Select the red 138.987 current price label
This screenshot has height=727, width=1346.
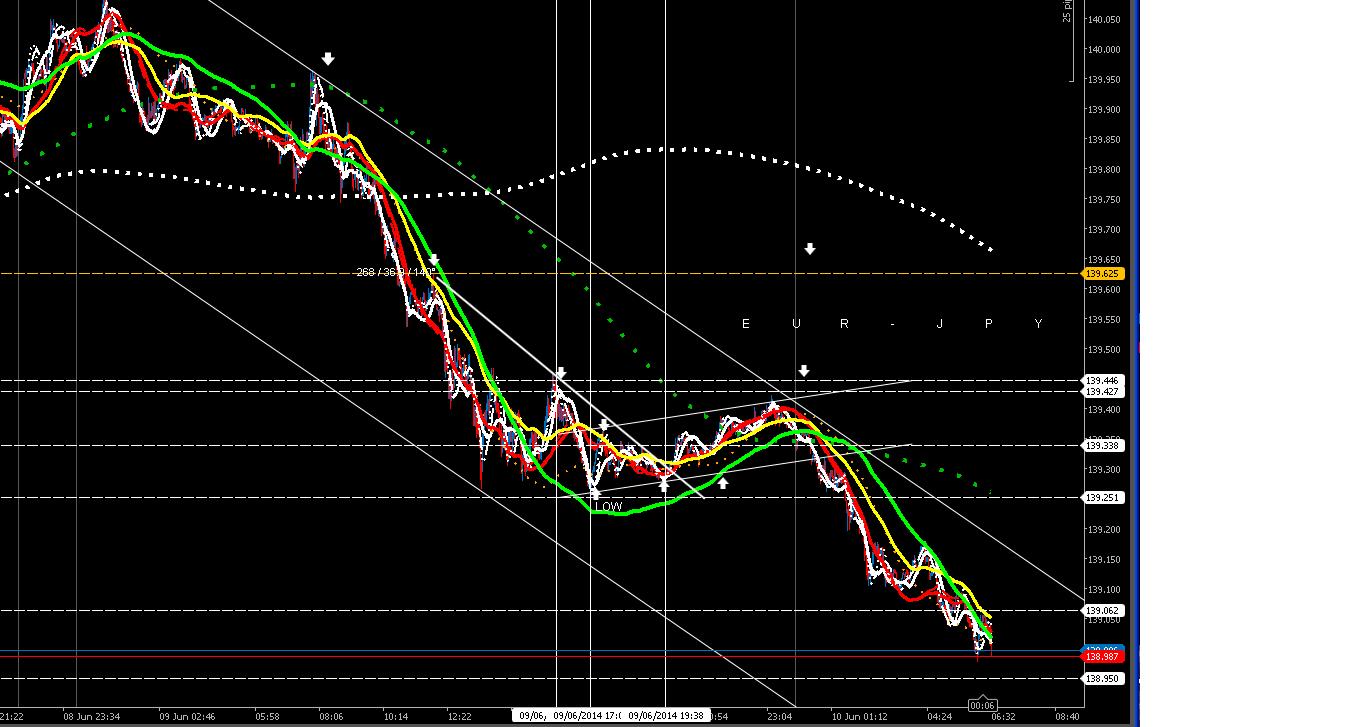[1102, 656]
